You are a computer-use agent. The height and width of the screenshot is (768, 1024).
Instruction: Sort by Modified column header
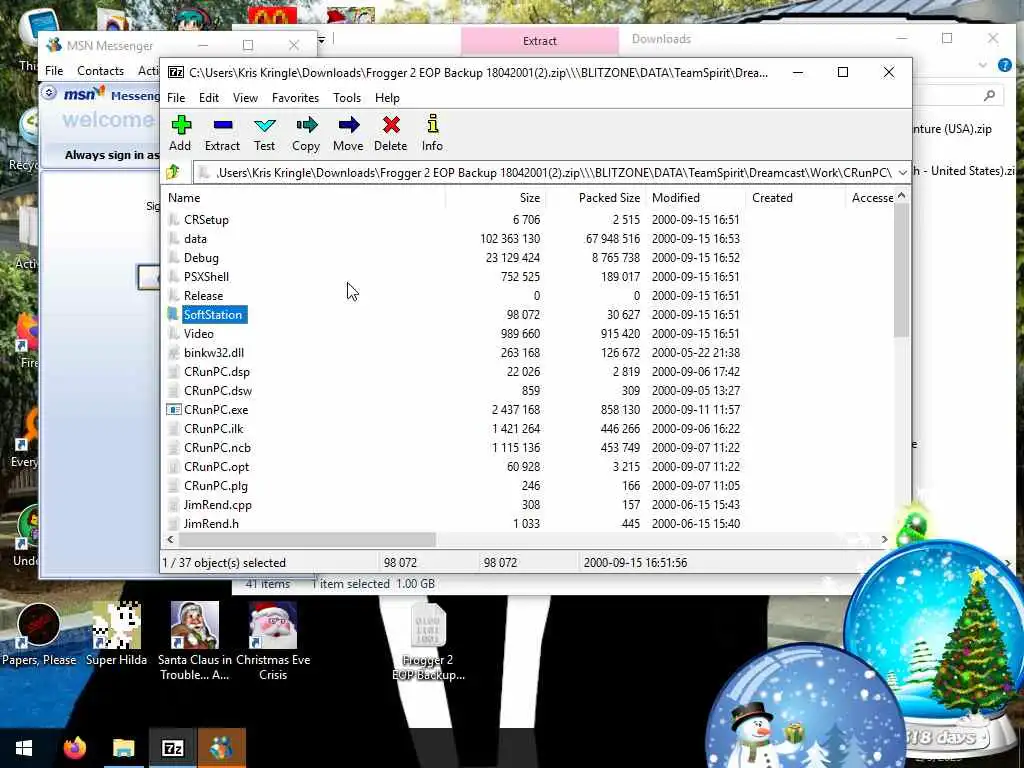coord(695,198)
